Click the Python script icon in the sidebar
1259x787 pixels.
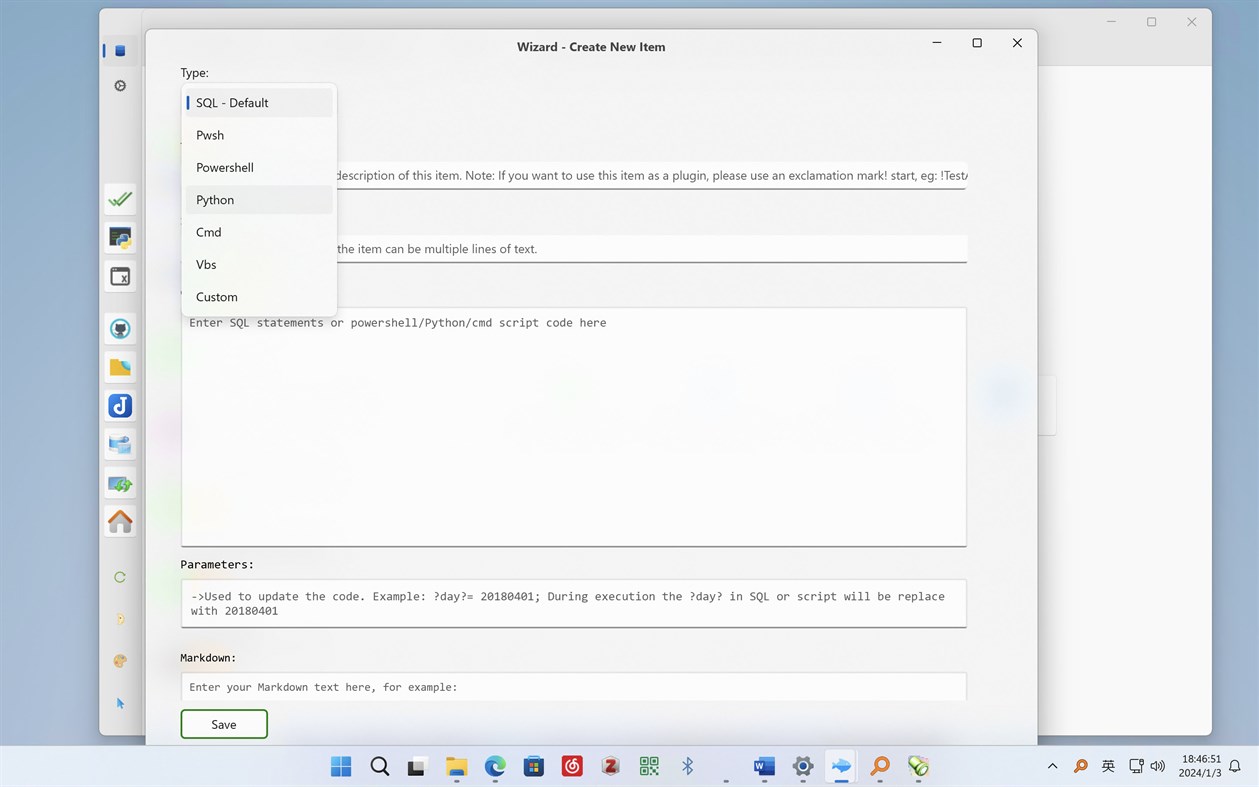coord(120,237)
